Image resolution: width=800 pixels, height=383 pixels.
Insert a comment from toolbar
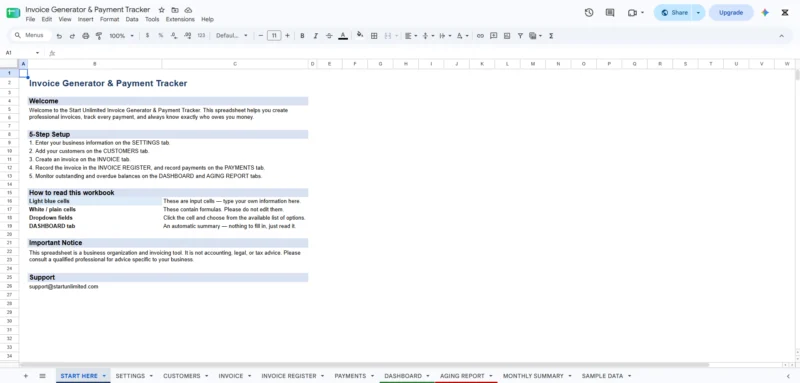point(493,36)
